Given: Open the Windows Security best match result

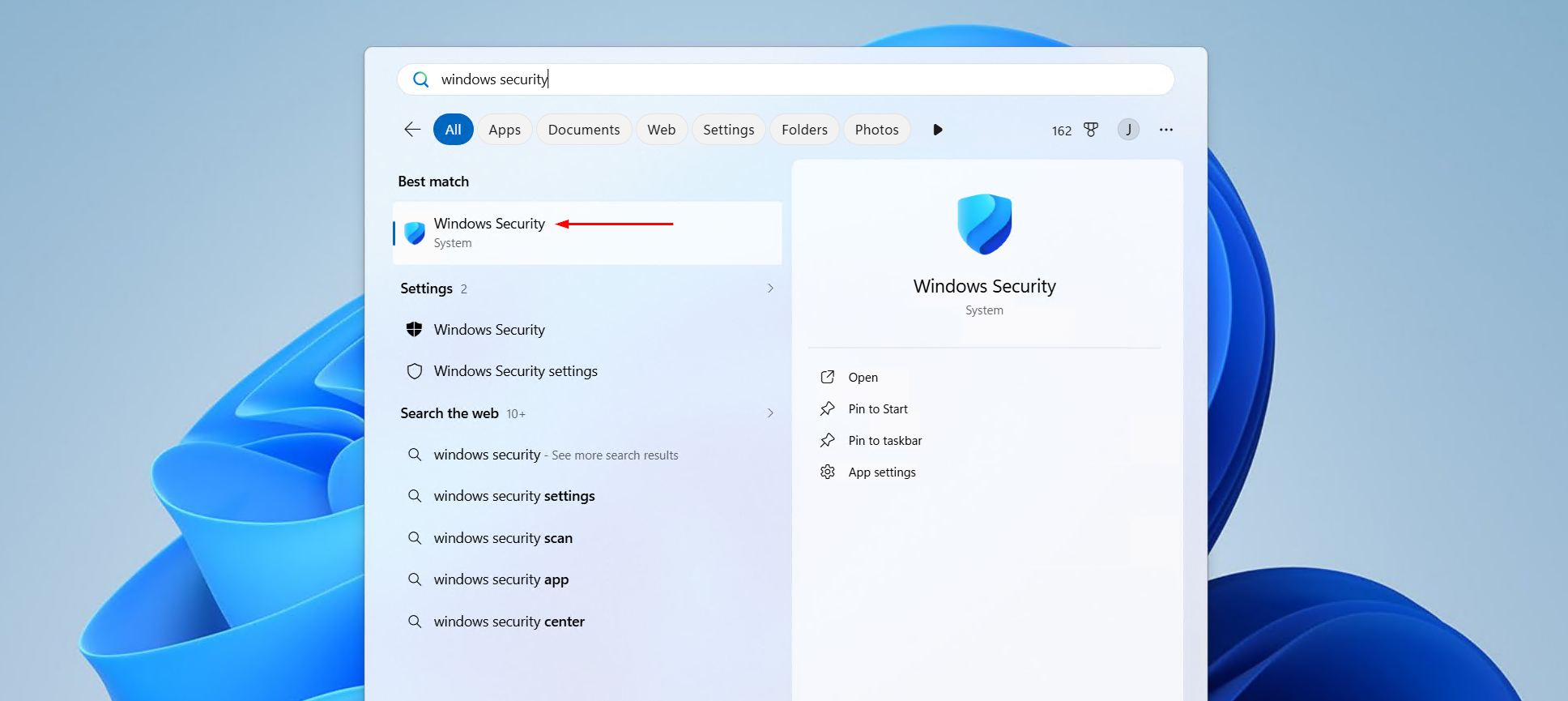Looking at the screenshot, I should [x=587, y=233].
